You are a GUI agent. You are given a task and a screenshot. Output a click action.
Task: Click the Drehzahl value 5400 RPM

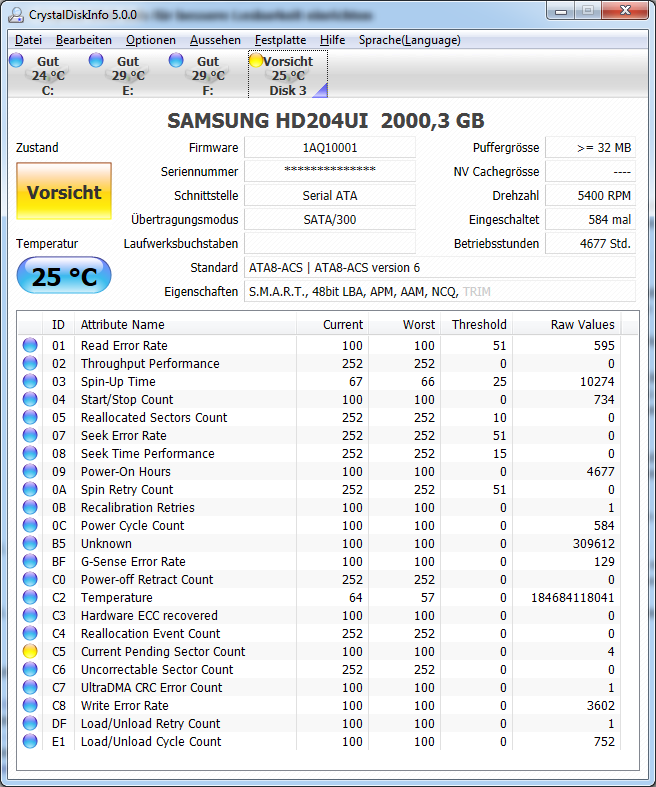coord(590,195)
